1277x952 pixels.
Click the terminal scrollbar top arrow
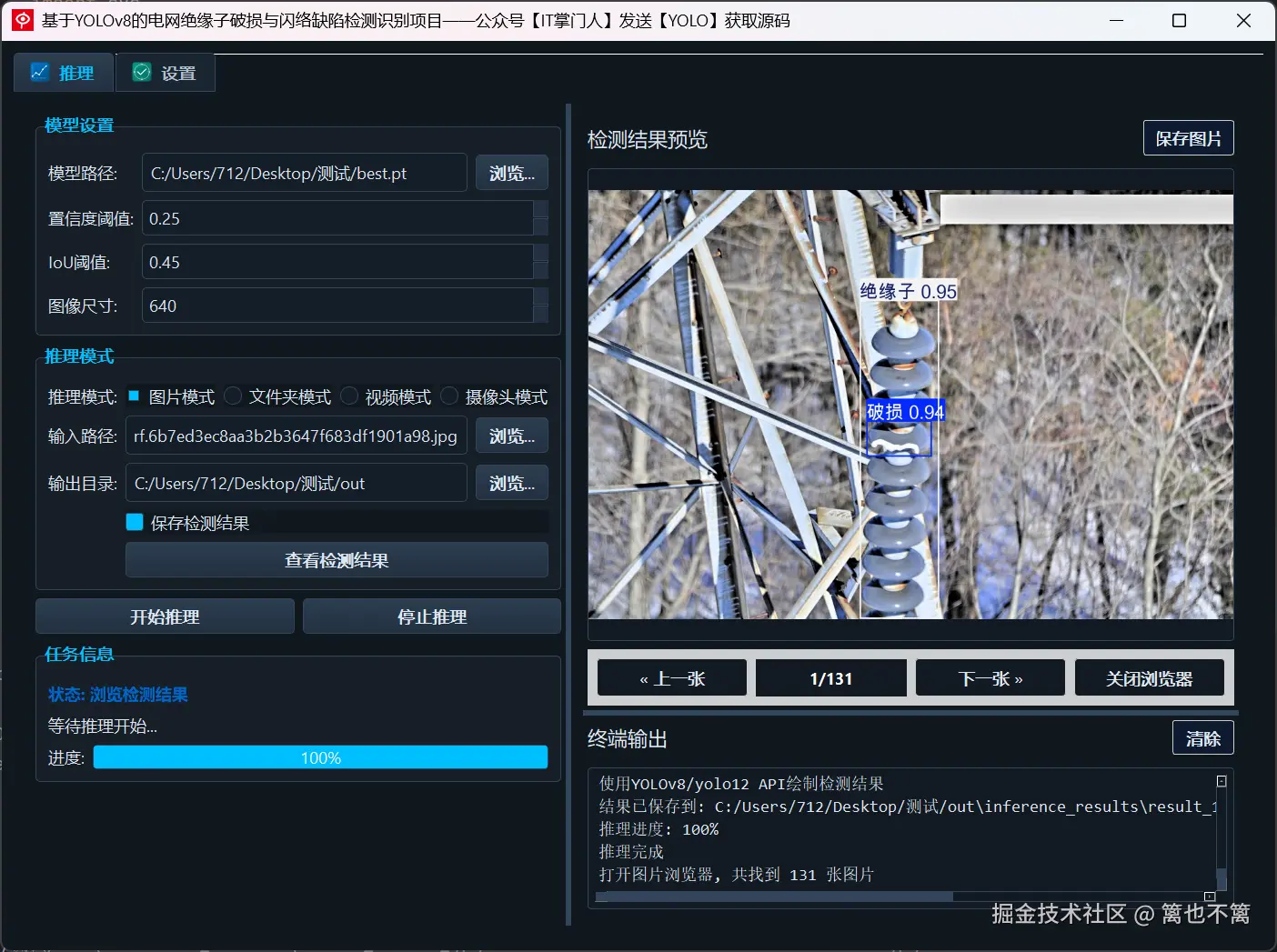tap(1222, 781)
